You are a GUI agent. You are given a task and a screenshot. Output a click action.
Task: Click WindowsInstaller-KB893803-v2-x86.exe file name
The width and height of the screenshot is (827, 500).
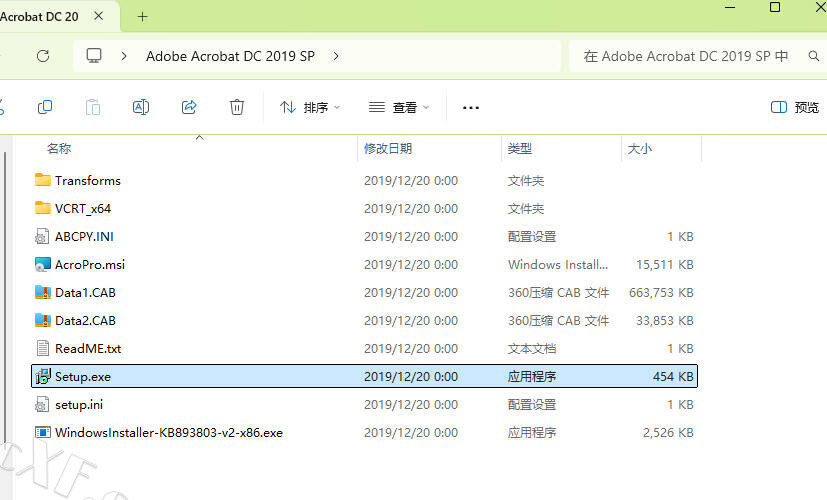click(169, 432)
